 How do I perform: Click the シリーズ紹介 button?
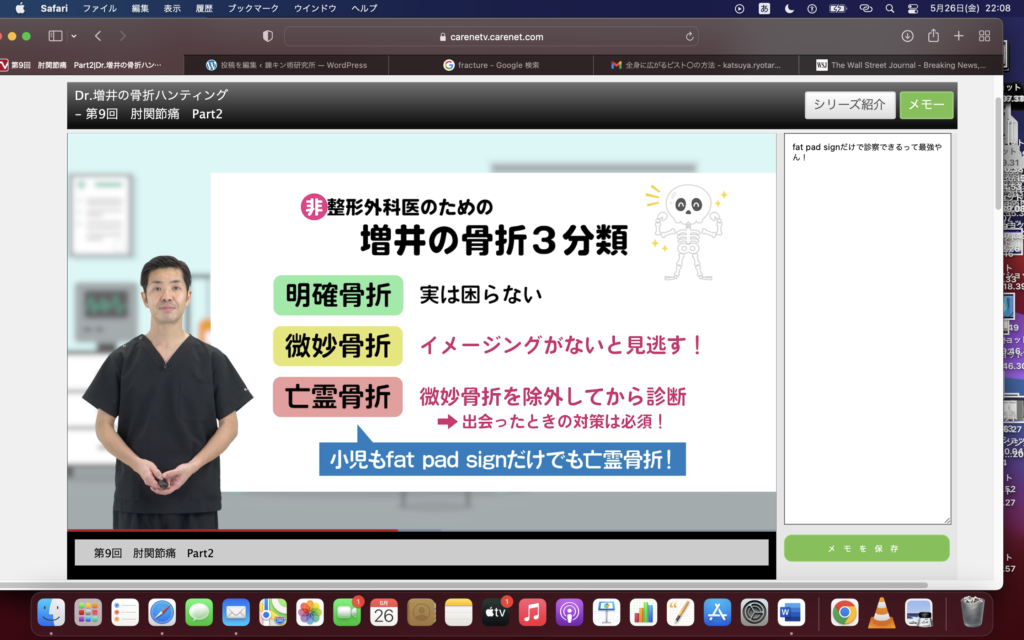point(849,105)
